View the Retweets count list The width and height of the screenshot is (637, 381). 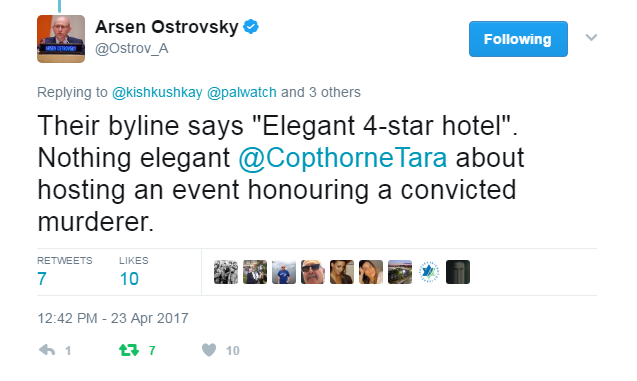(x=65, y=272)
